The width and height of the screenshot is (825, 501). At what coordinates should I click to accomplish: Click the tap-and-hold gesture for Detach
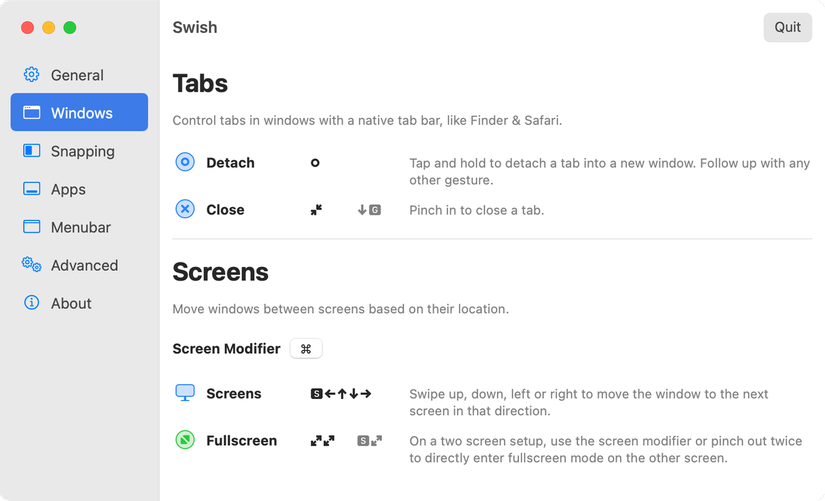pyautogui.click(x=315, y=163)
